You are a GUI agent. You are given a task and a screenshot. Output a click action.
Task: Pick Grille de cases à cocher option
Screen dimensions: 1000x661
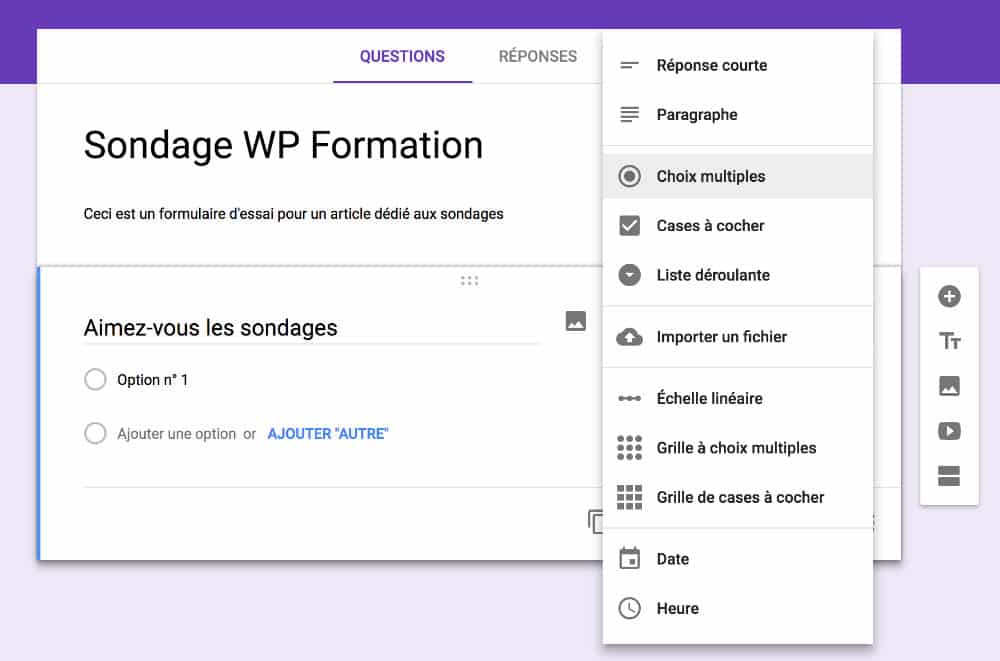[741, 497]
